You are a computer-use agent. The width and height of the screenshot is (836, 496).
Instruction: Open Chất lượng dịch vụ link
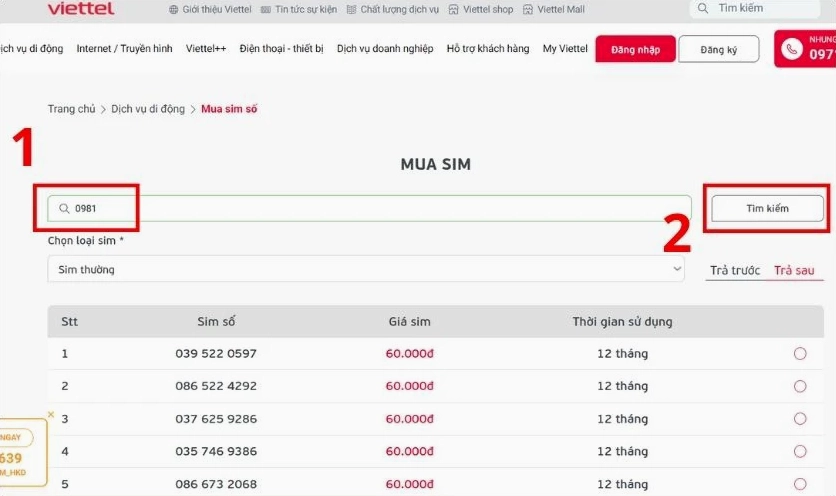tap(400, 10)
